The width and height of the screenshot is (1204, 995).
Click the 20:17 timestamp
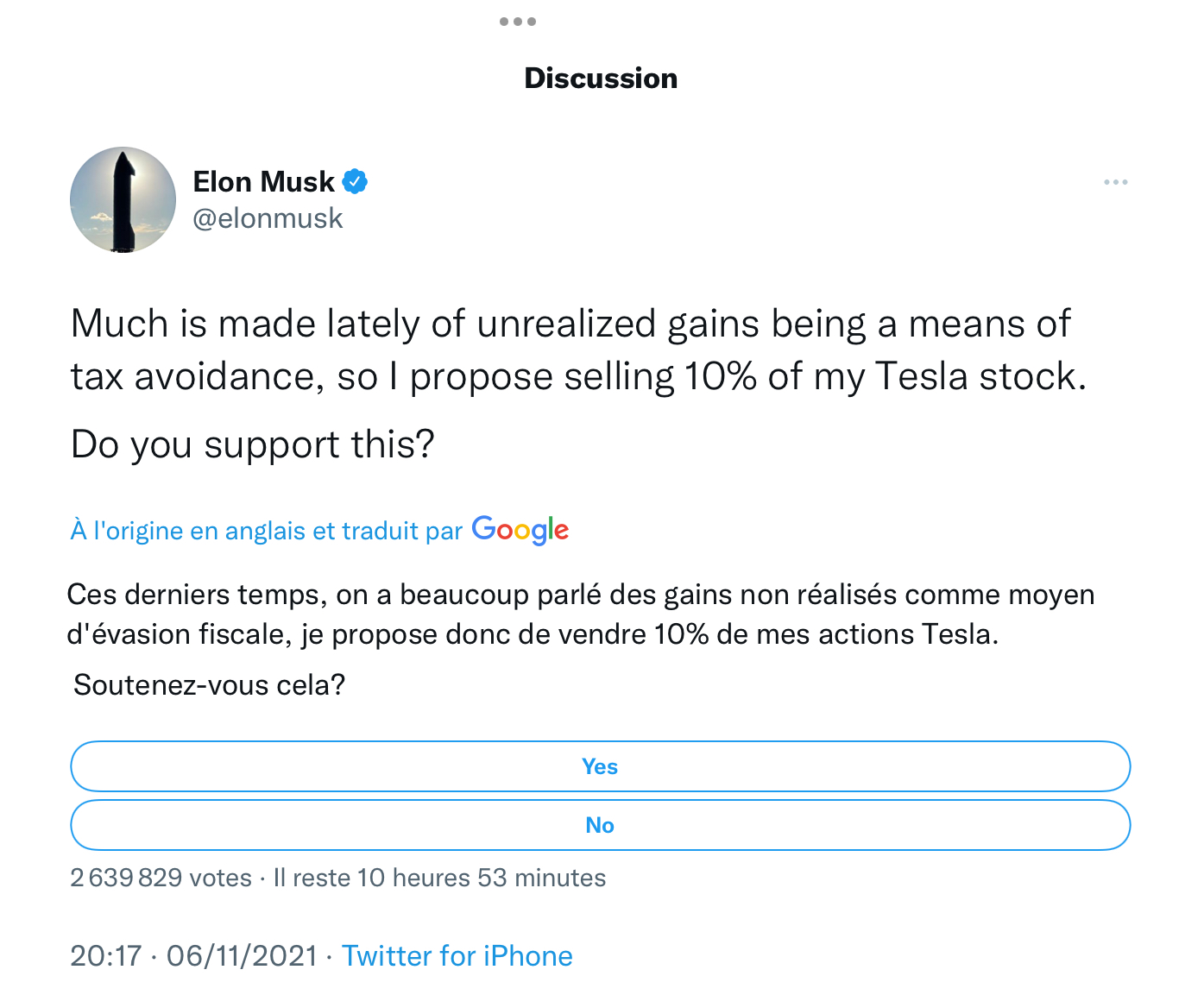click(105, 956)
